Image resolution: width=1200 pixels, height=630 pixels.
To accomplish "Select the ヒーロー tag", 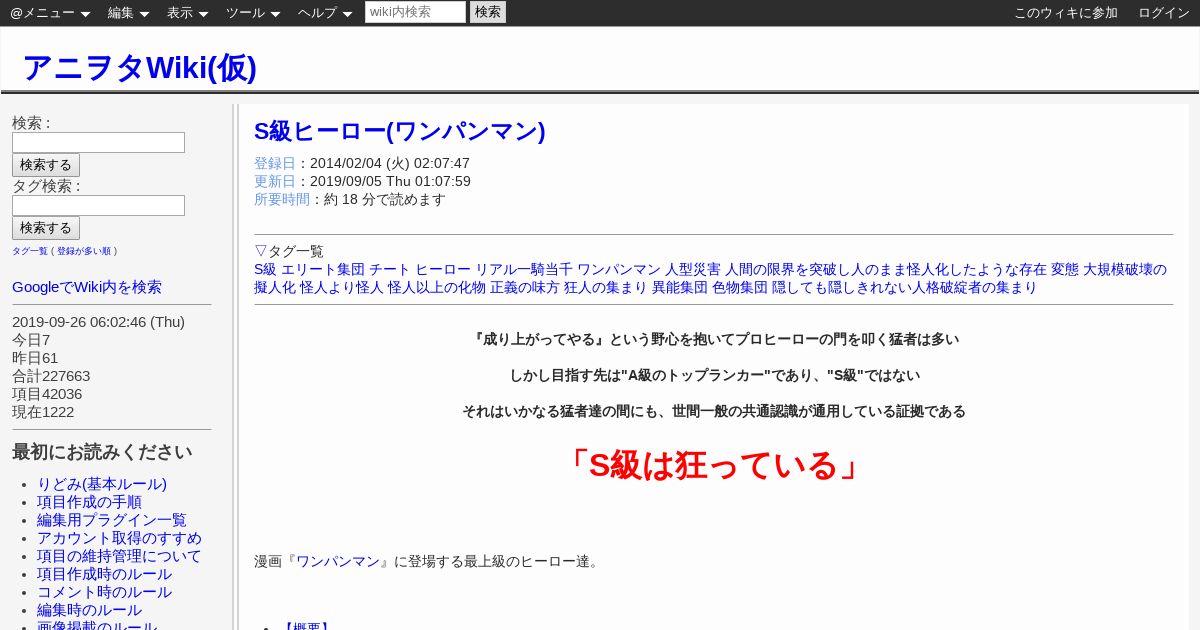I will 443,269.
